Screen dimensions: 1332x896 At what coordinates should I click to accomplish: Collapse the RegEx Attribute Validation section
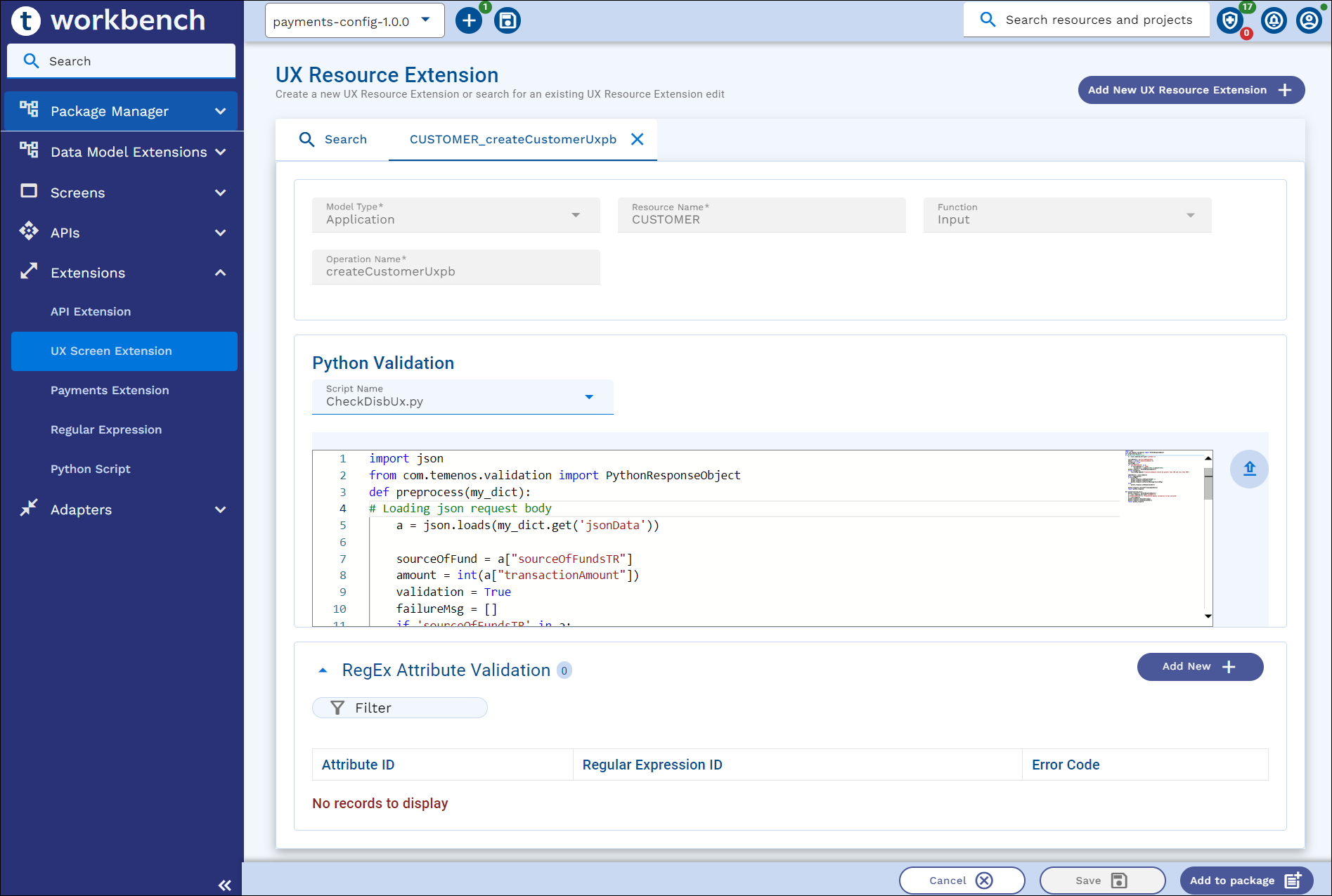(x=323, y=670)
